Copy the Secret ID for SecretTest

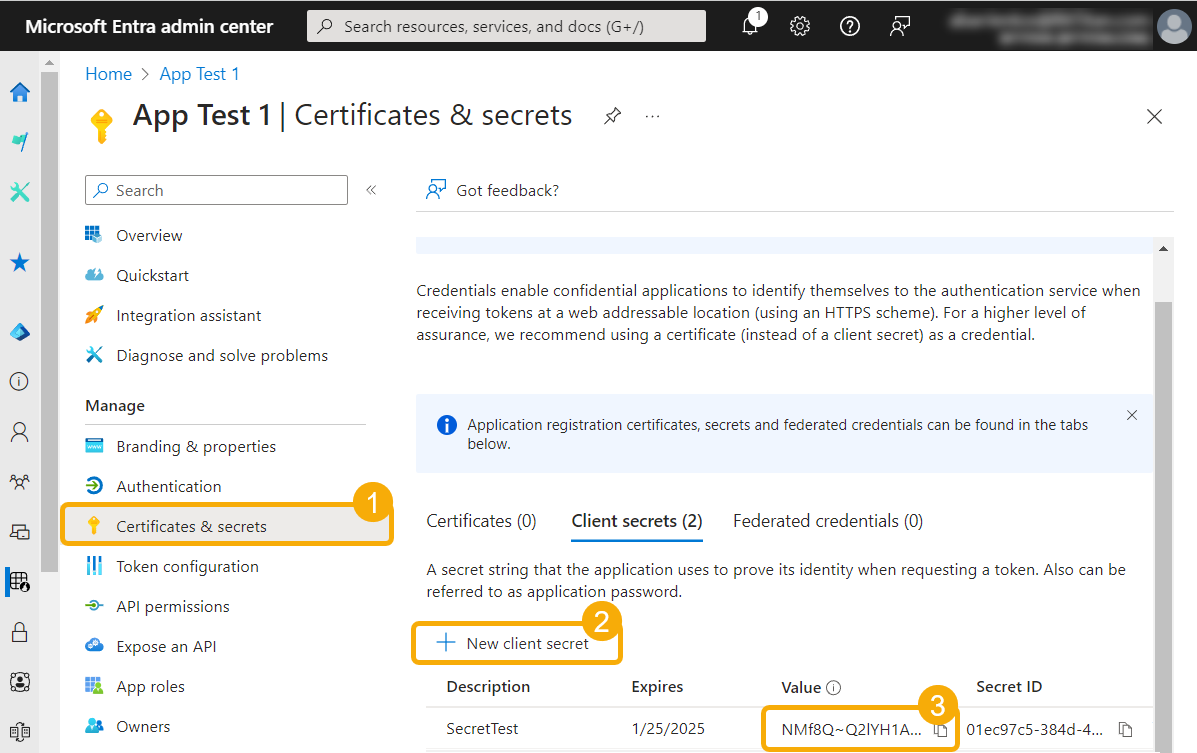pyautogui.click(x=1125, y=730)
